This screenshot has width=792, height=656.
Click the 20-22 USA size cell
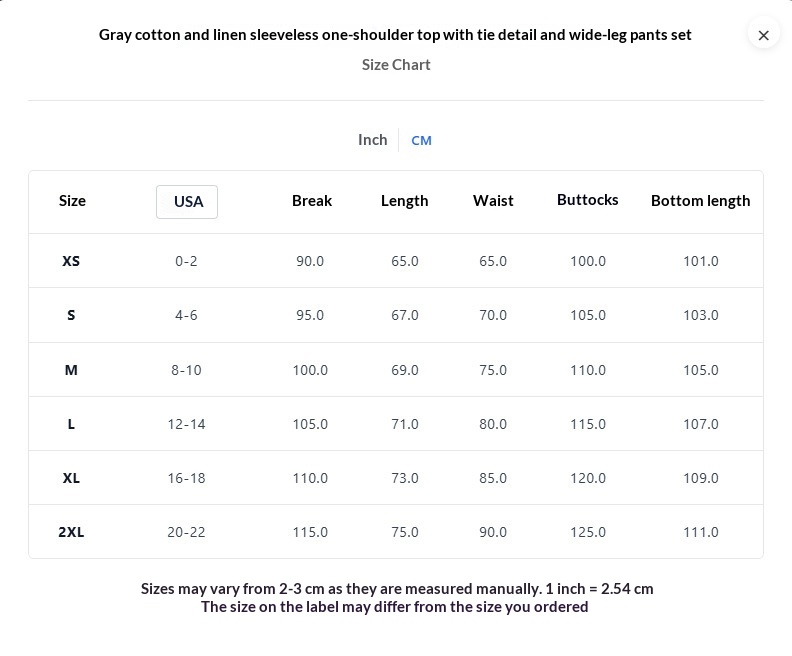point(186,532)
